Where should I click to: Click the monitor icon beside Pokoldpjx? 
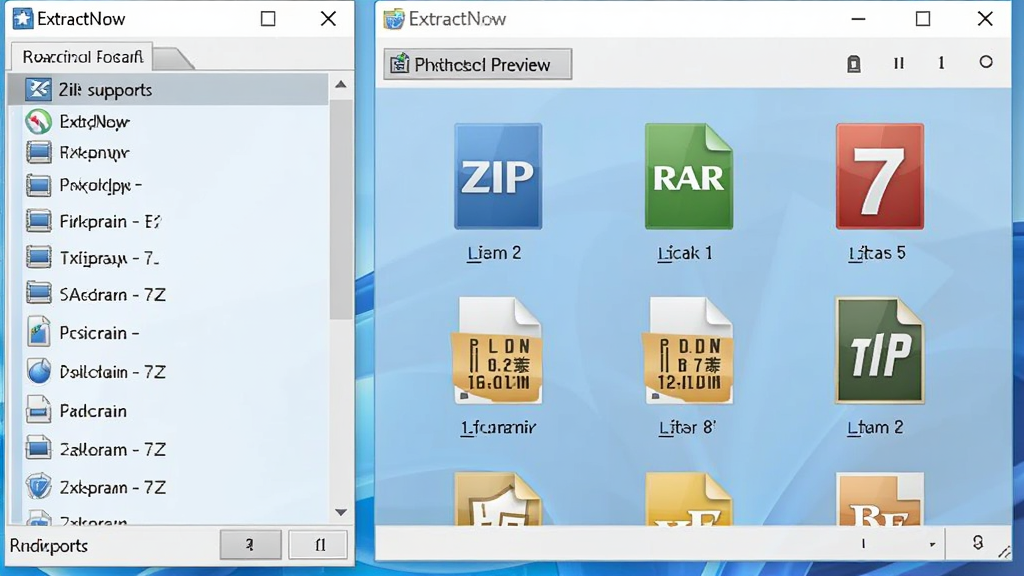39,185
